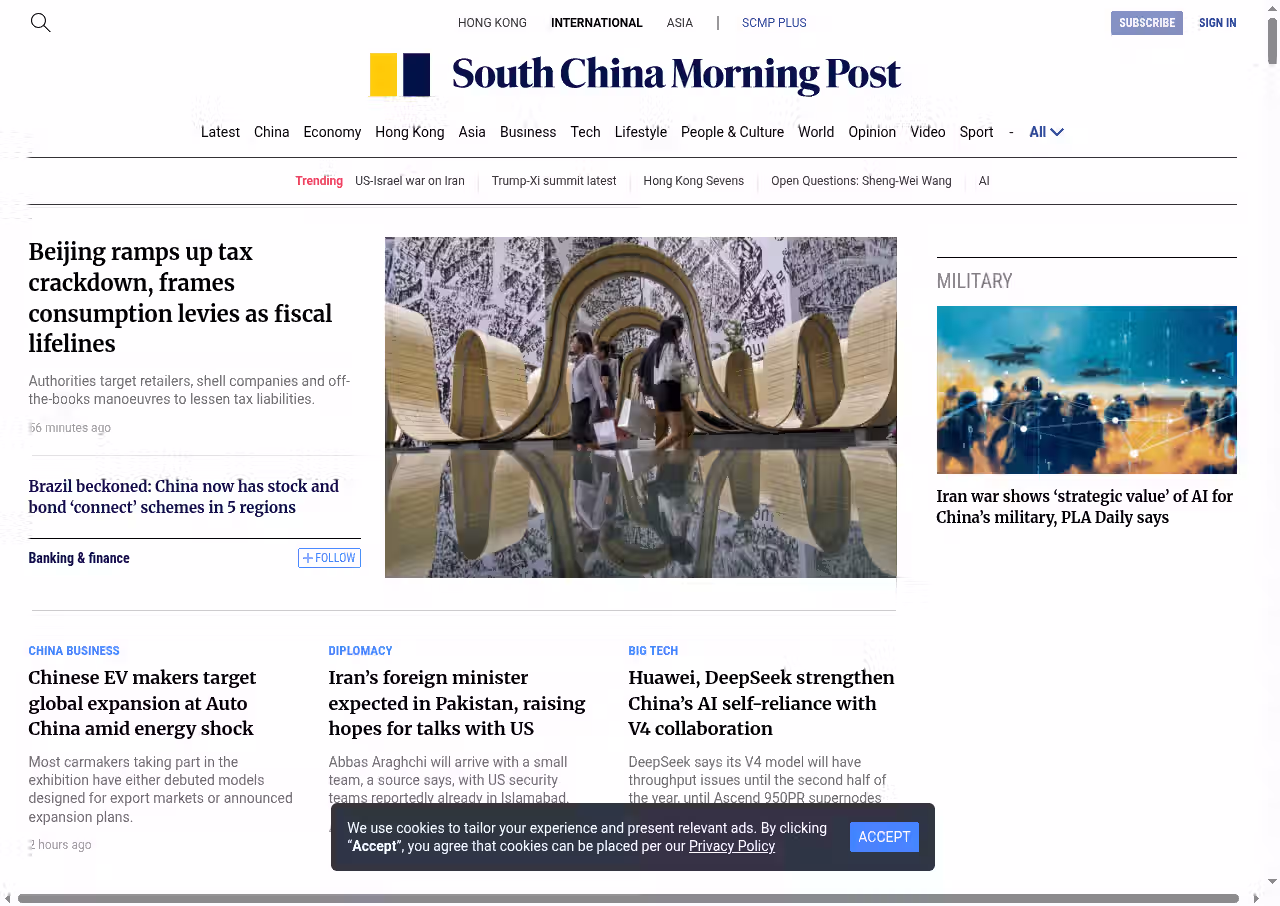This screenshot has height=906, width=1280.
Task: Open trending US-Israel war on Iran
Action: pos(410,181)
